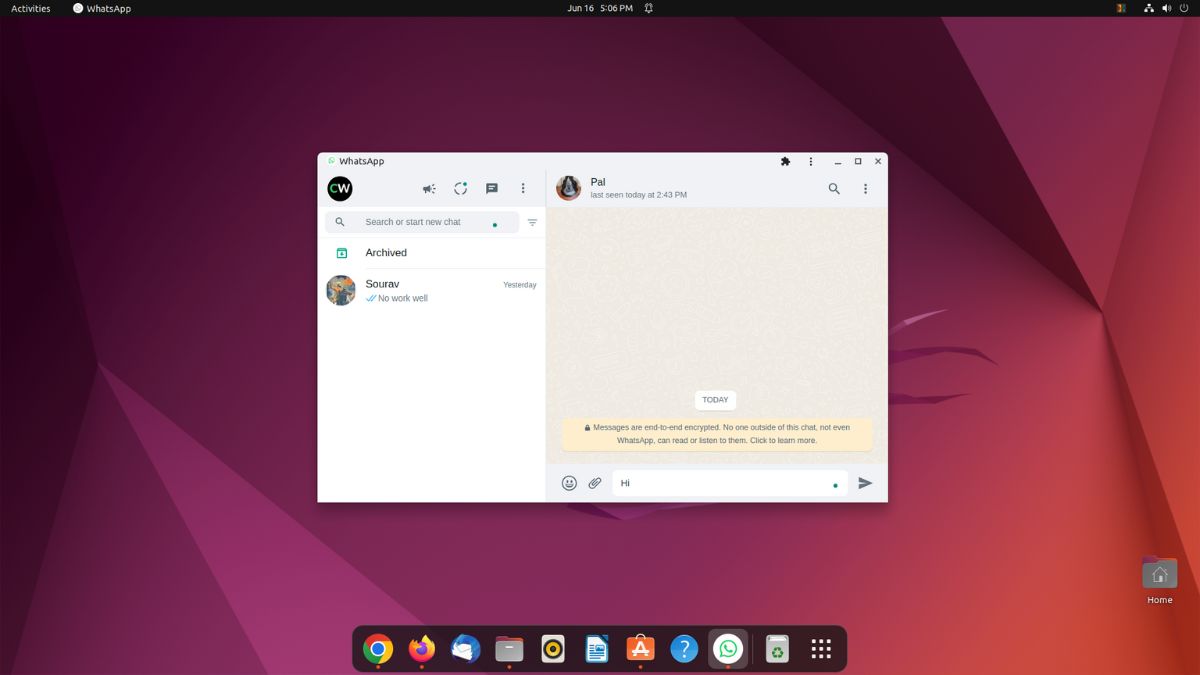This screenshot has height=675, width=1200.
Task: Click the CW profile avatar
Action: click(x=340, y=188)
